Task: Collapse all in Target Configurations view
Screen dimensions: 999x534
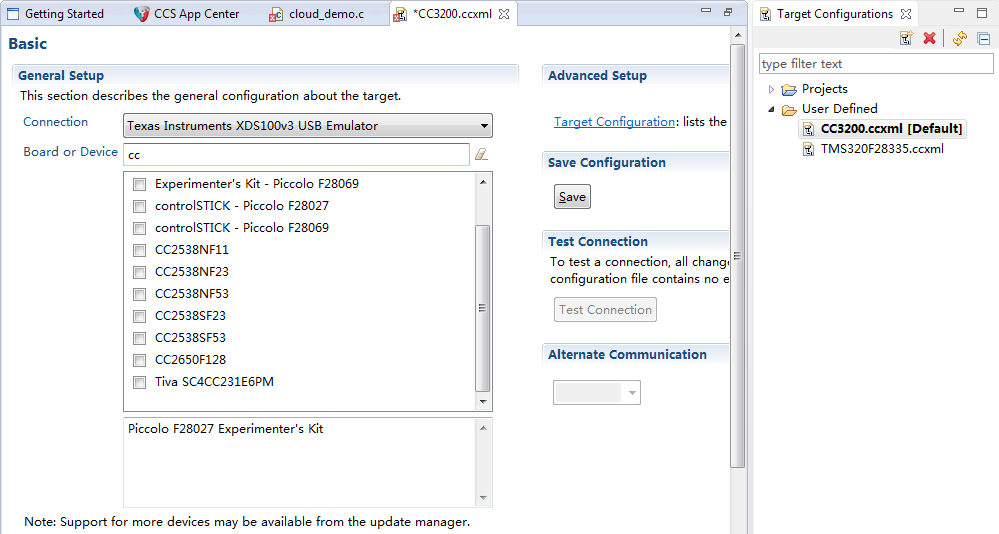Action: coord(983,38)
